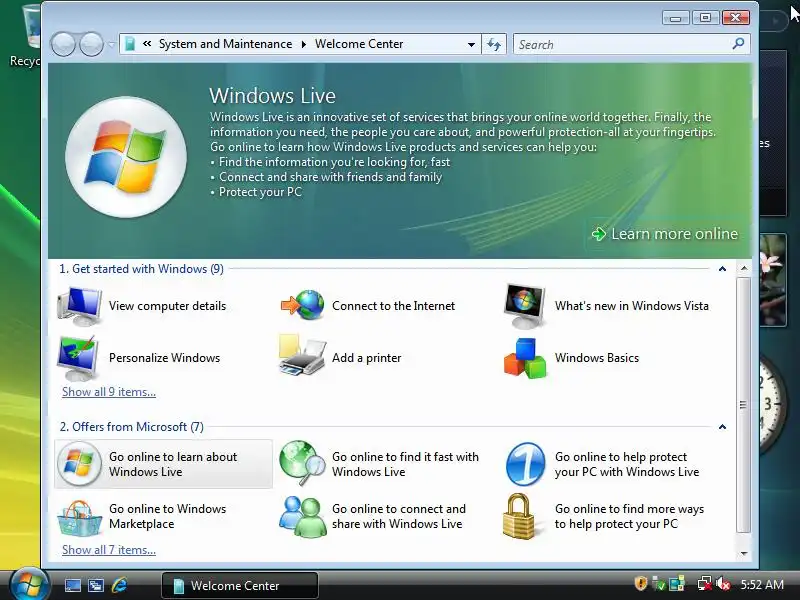
Task: Open the Windows Start orb
Action: tap(29, 585)
